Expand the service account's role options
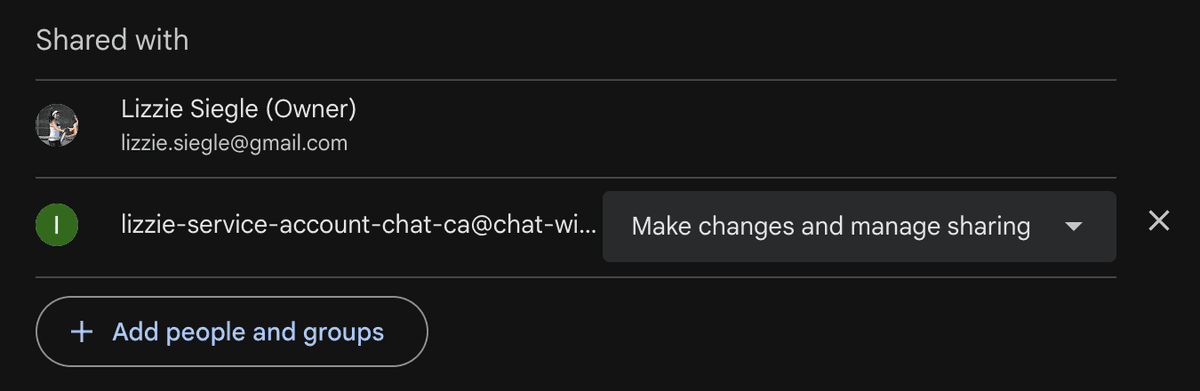 [859, 227]
